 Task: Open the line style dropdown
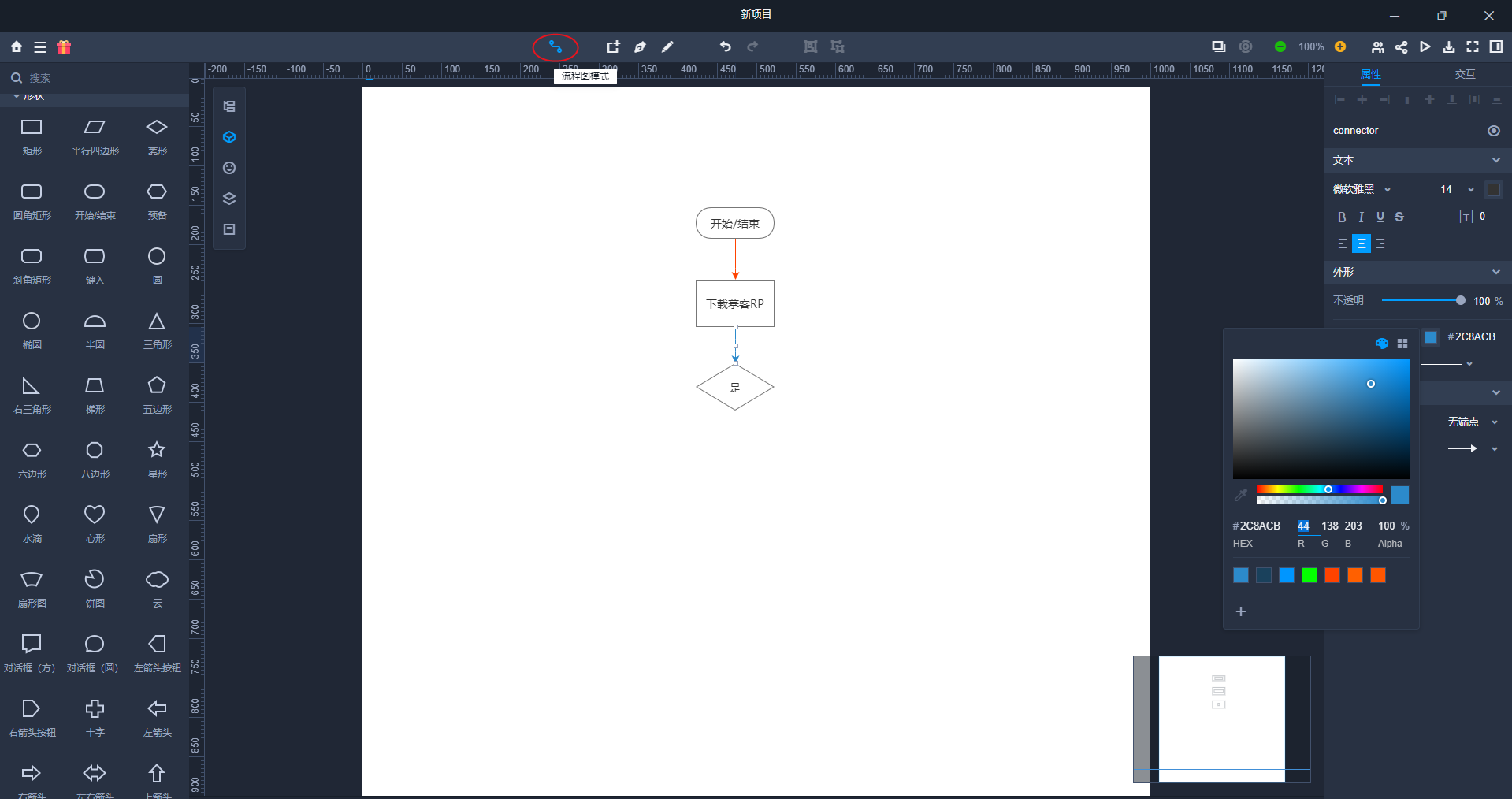[1447, 364]
